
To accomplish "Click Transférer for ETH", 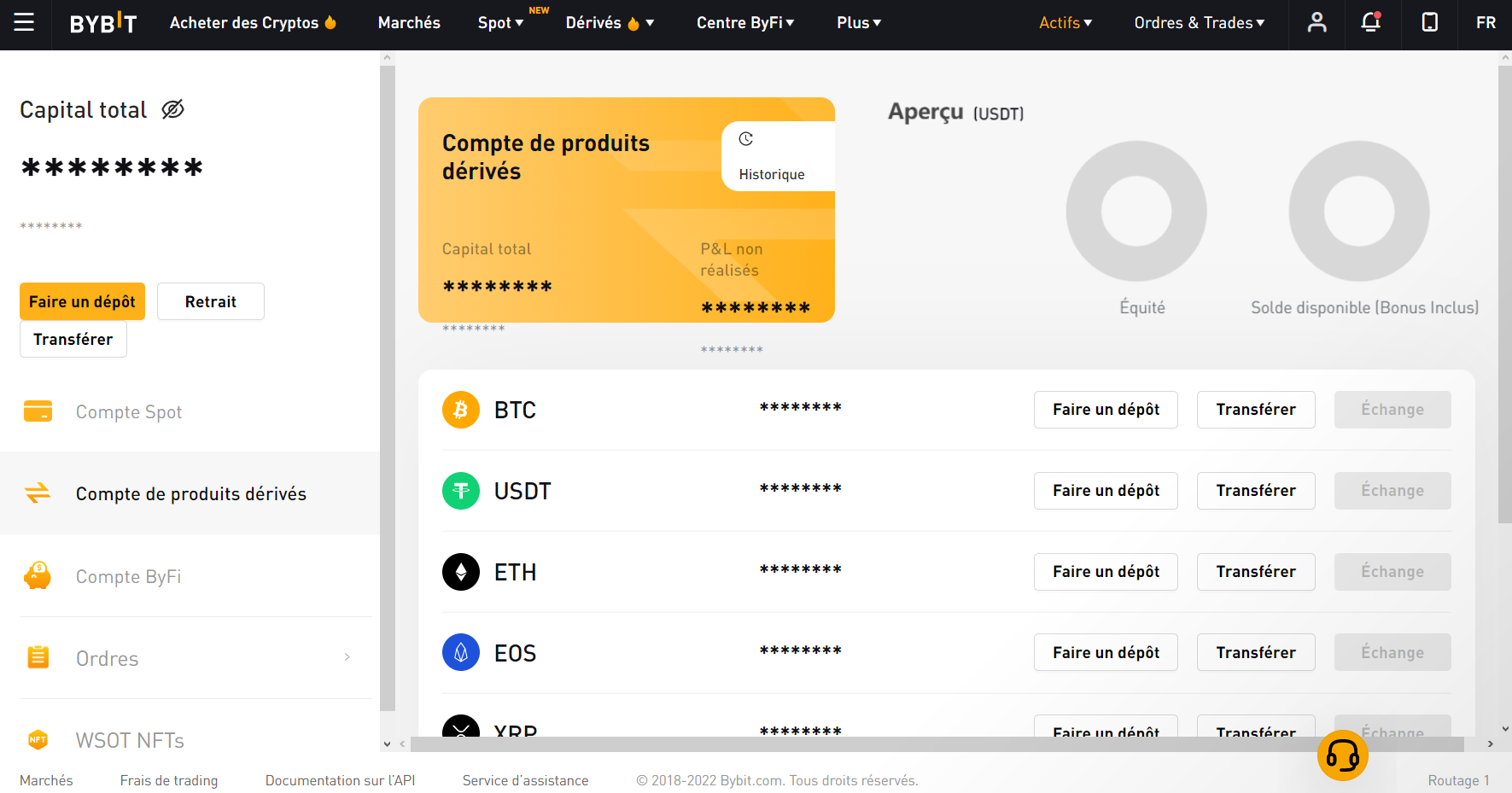I will click(x=1256, y=572).
